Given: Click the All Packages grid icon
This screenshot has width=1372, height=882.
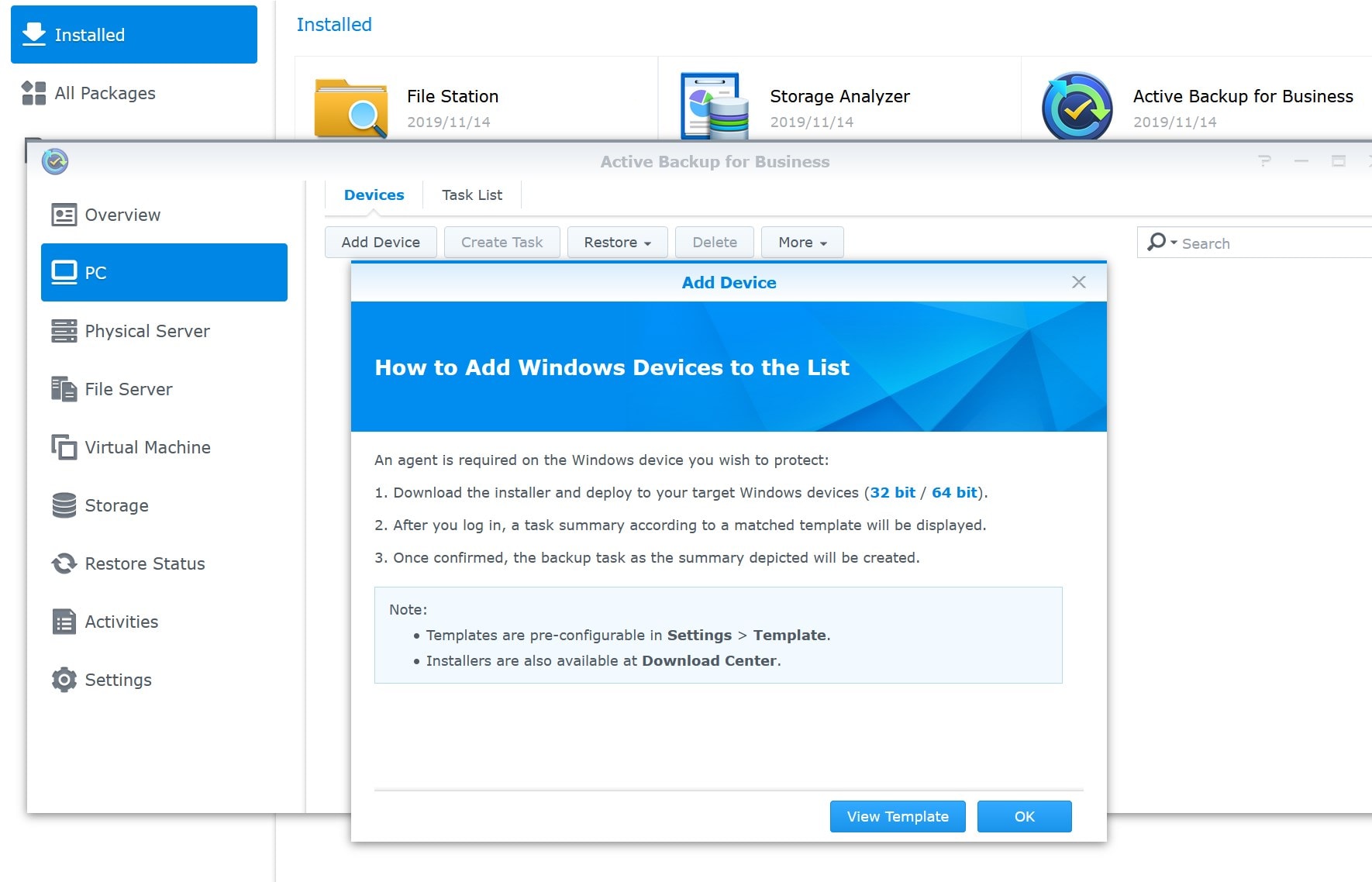Looking at the screenshot, I should pyautogui.click(x=34, y=93).
